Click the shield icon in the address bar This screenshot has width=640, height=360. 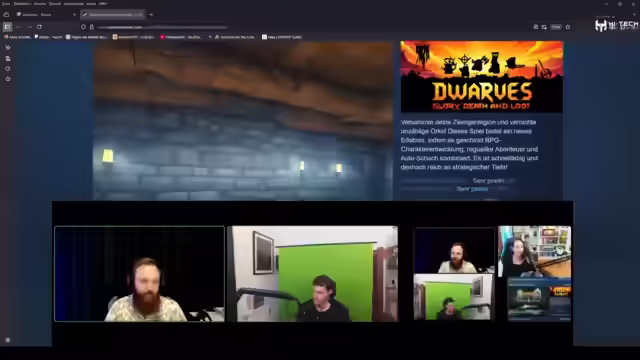(x=83, y=27)
